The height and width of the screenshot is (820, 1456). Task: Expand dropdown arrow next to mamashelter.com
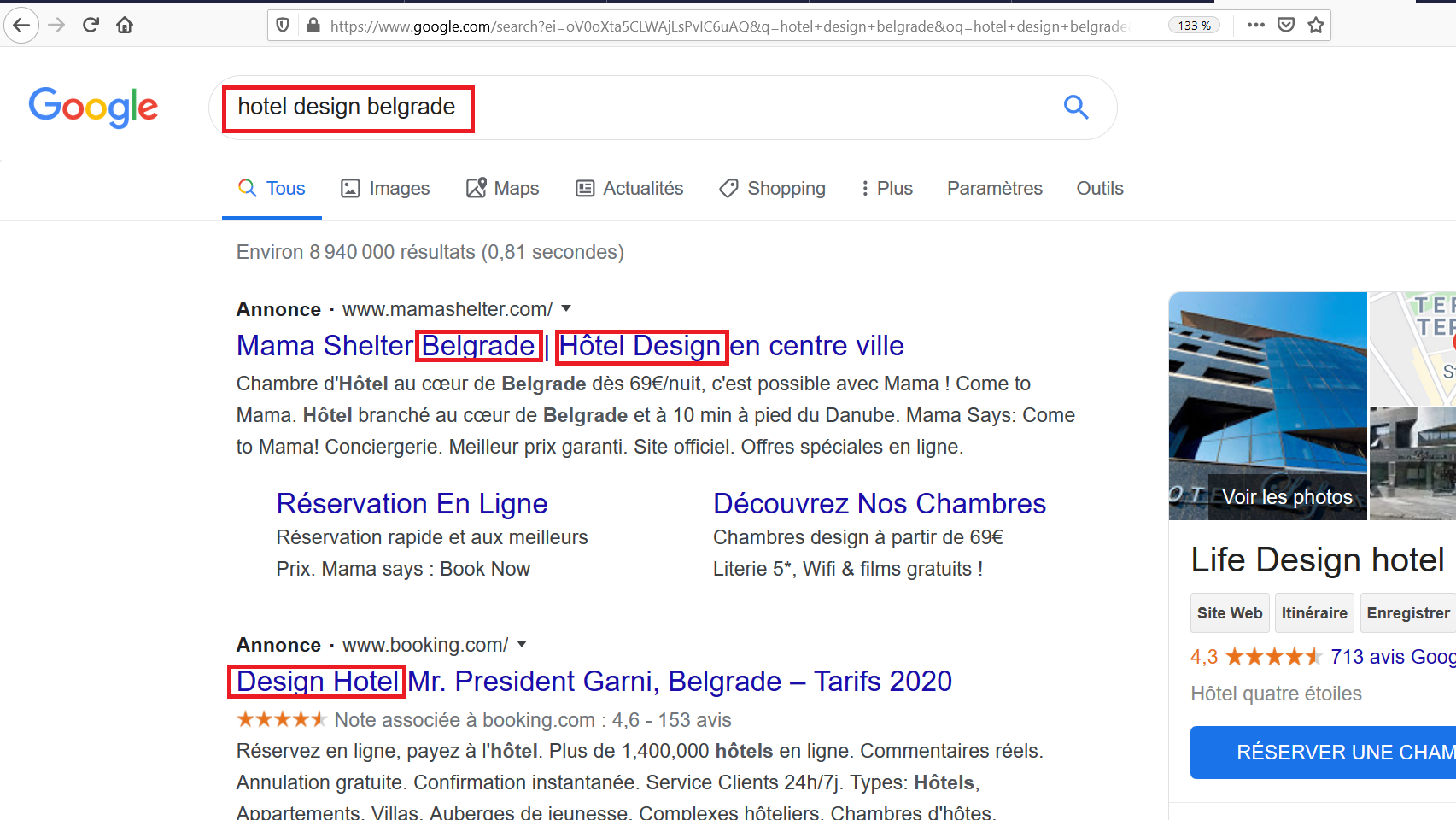click(566, 308)
